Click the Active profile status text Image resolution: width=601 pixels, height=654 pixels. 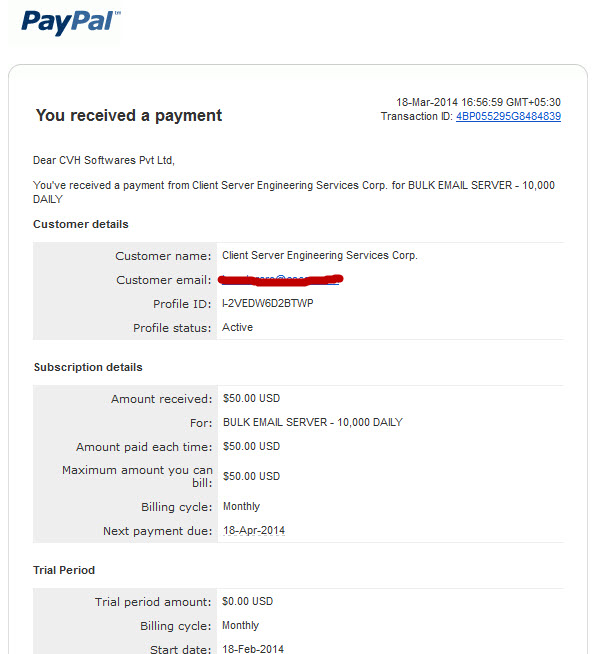(x=237, y=327)
